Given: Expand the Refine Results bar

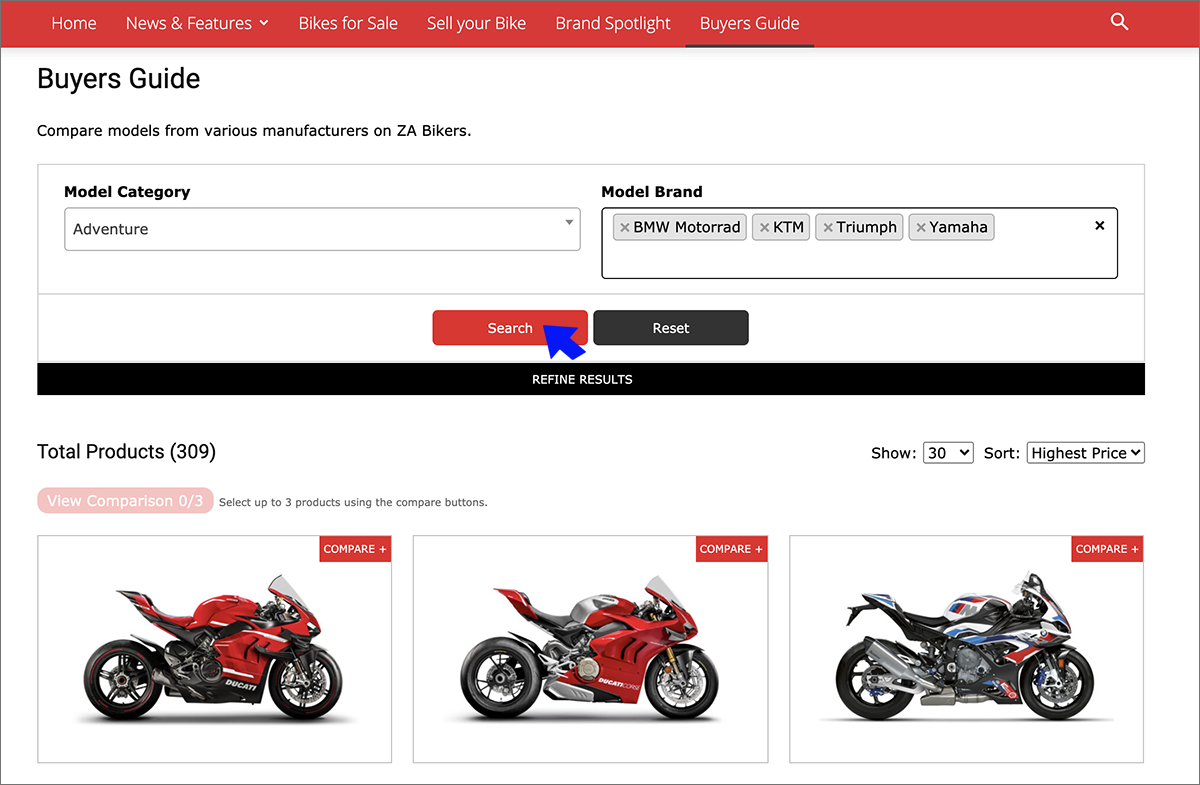Looking at the screenshot, I should click(591, 379).
